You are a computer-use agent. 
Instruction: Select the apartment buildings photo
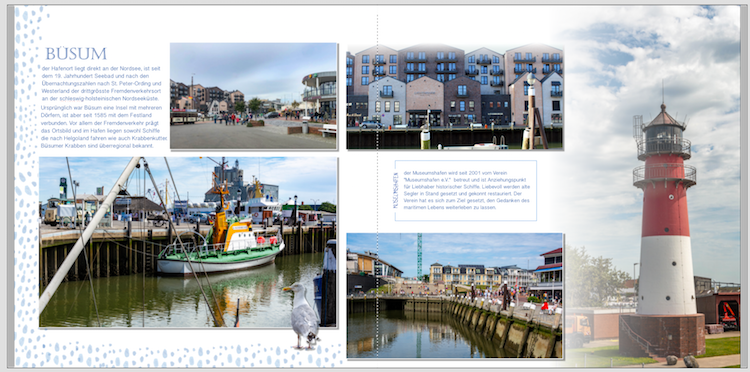pyautogui.click(x=454, y=97)
